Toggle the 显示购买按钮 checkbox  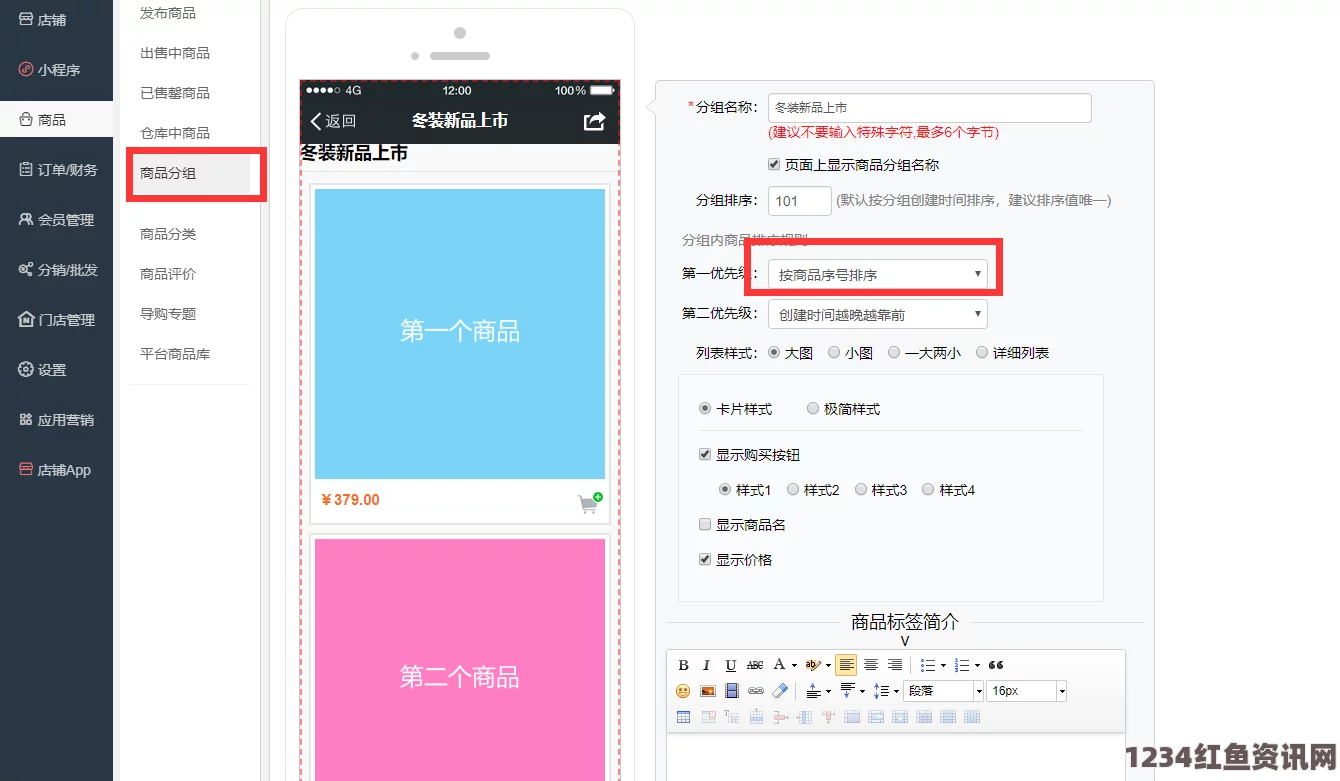click(705, 454)
